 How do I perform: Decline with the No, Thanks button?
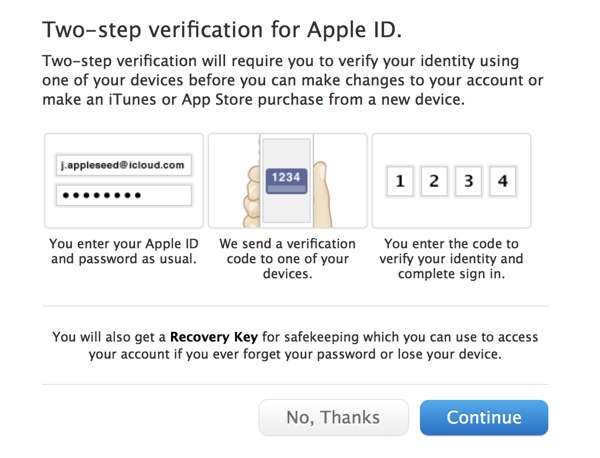coord(333,418)
